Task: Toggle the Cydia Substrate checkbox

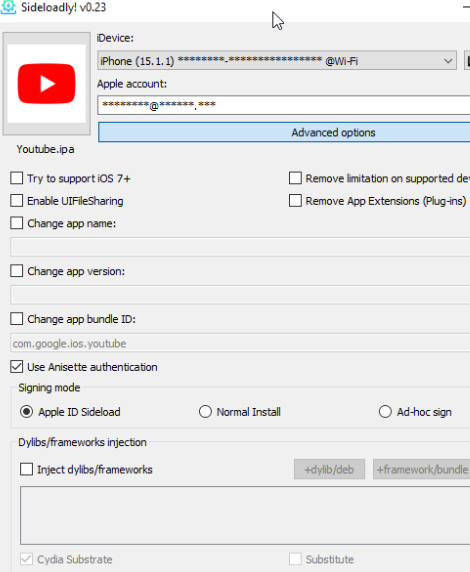Action: point(26,559)
